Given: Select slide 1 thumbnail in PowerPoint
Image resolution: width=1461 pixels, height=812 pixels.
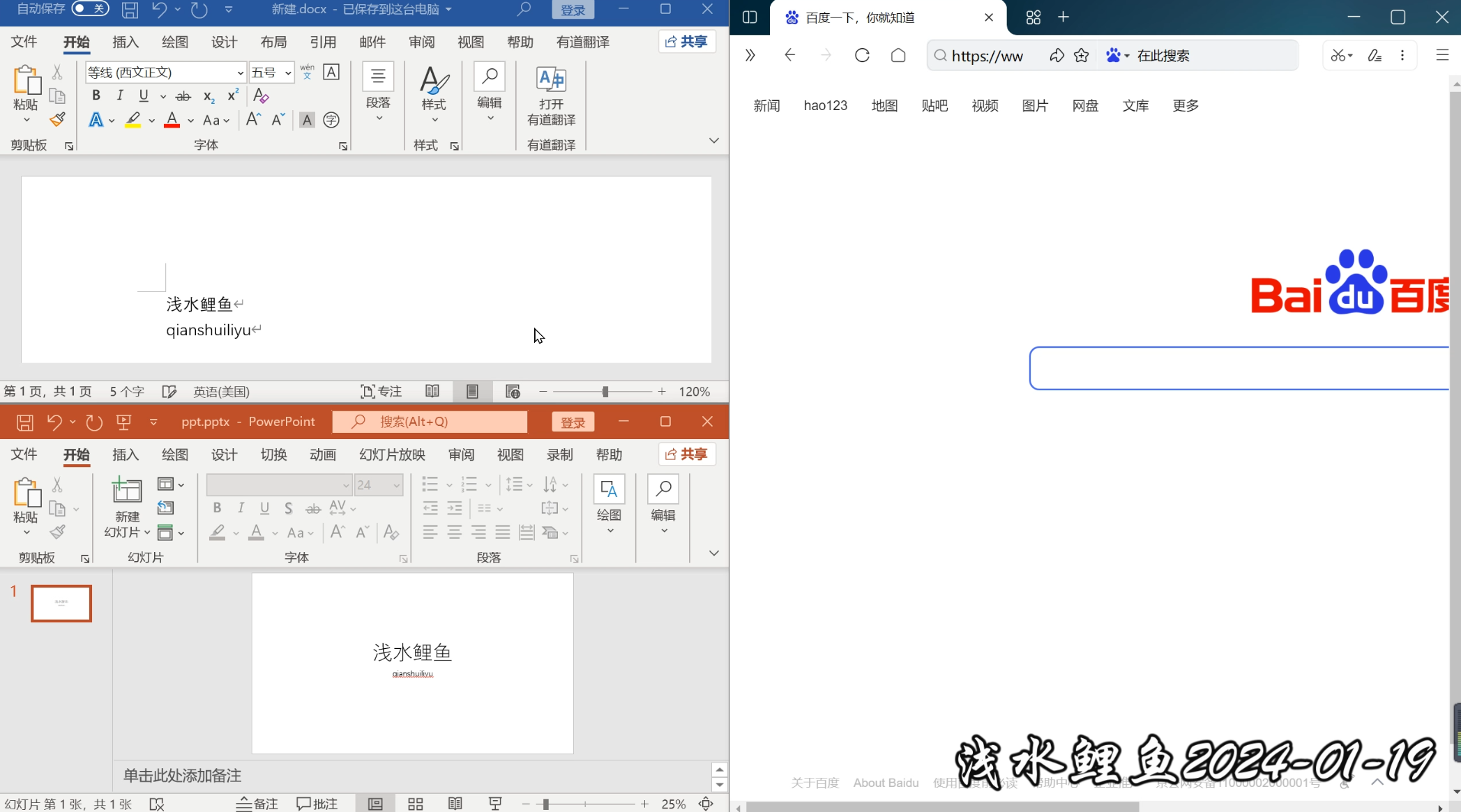Looking at the screenshot, I should pyautogui.click(x=61, y=603).
